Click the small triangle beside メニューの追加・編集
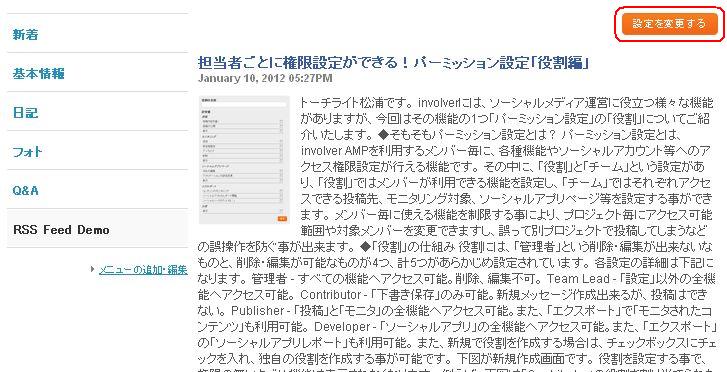 (x=93, y=269)
